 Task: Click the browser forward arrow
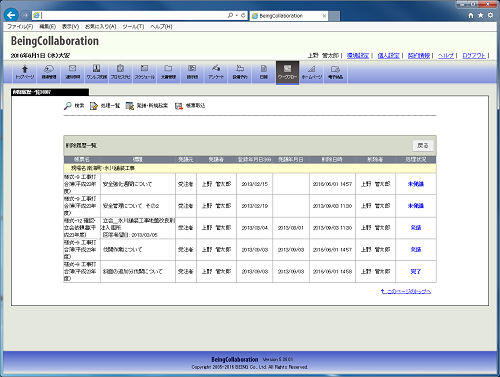pos(25,15)
